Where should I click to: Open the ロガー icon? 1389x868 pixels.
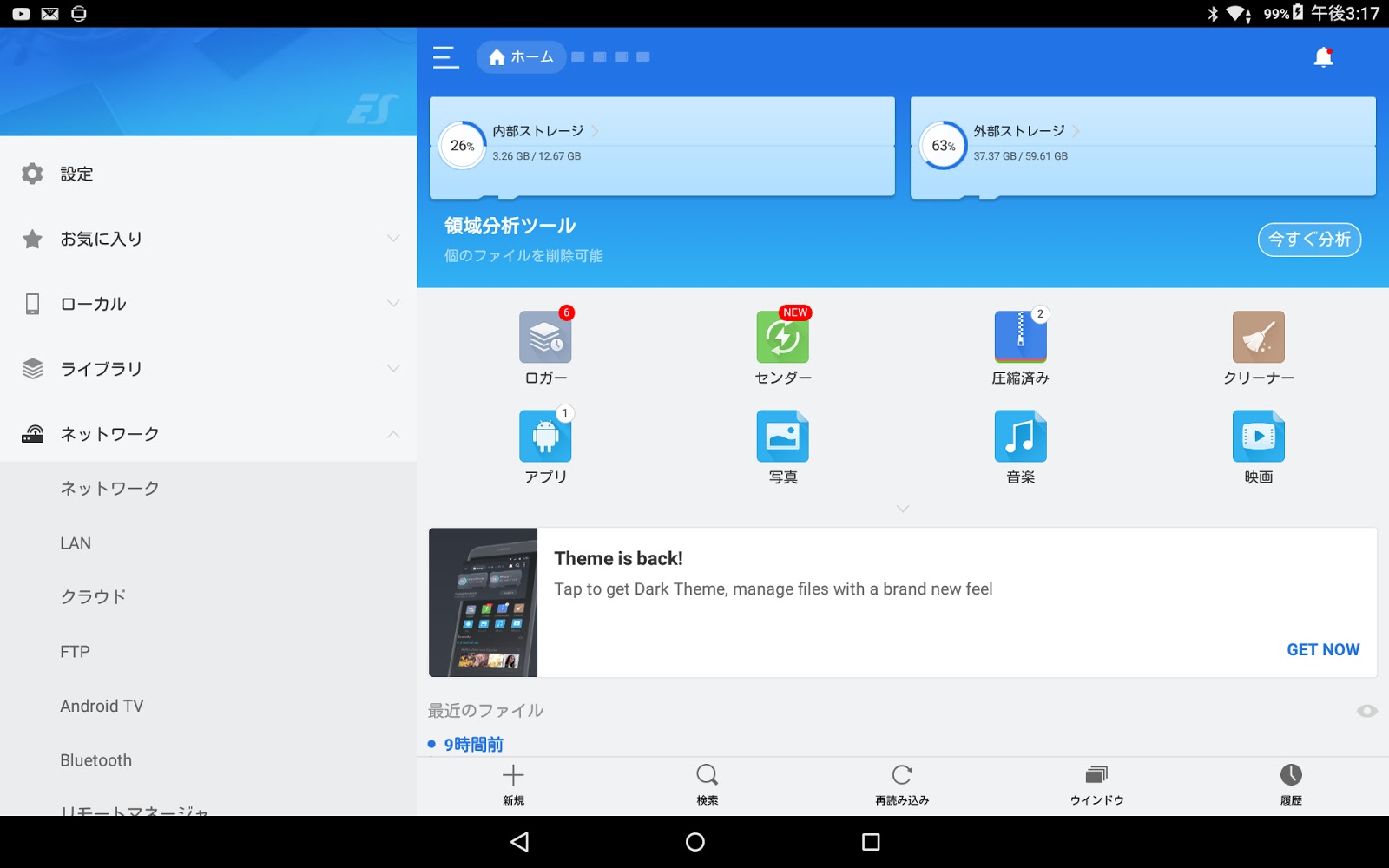pyautogui.click(x=545, y=337)
